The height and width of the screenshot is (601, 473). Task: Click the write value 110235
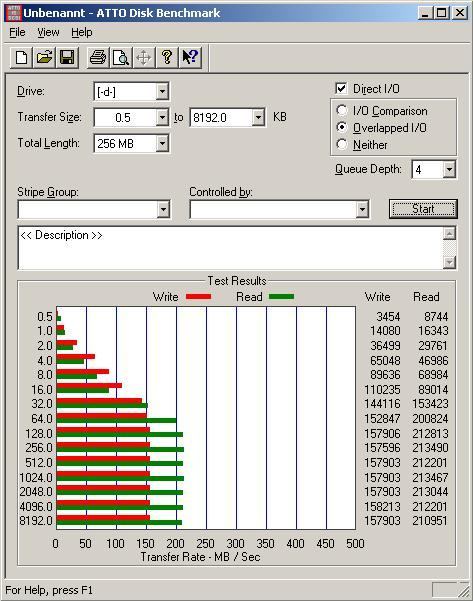click(x=382, y=390)
